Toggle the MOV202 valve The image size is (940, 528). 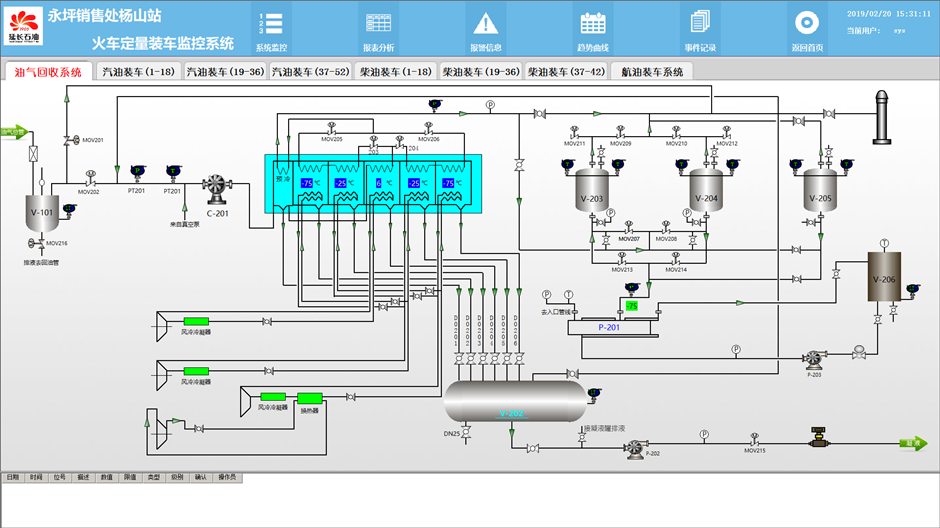(90, 182)
